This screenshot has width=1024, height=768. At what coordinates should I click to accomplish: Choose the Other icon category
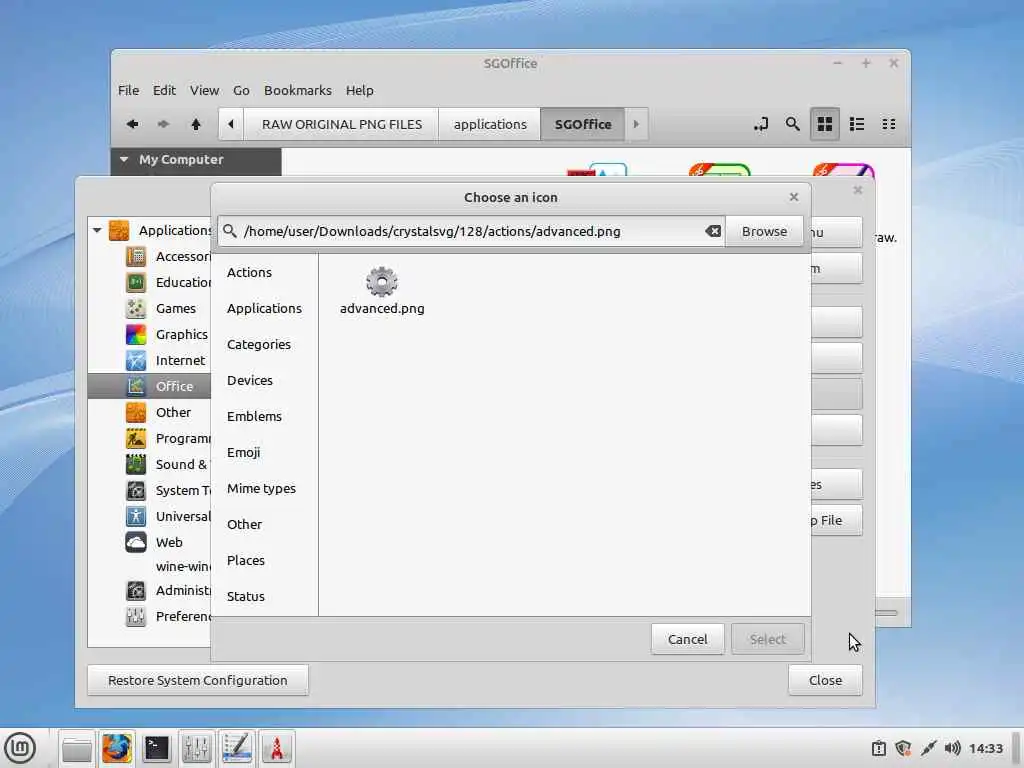(x=244, y=524)
